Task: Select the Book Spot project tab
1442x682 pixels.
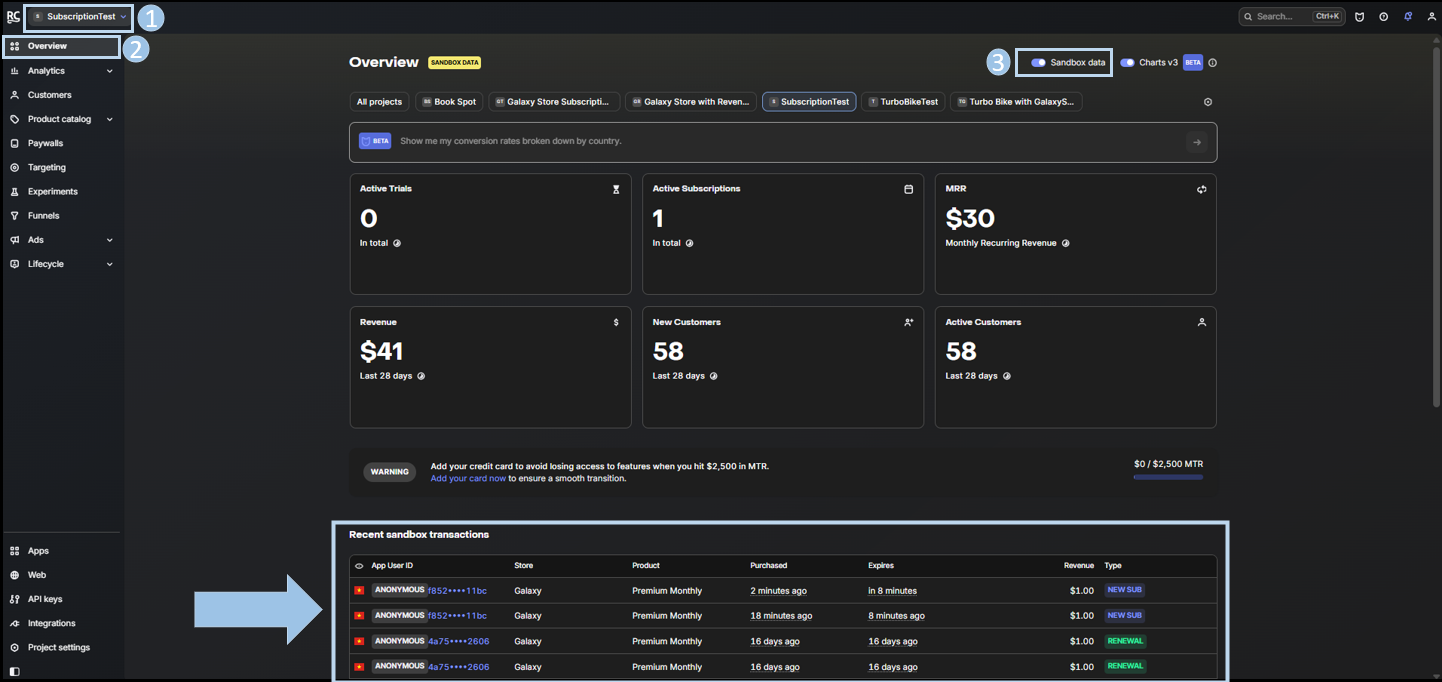Action: pyautogui.click(x=449, y=102)
